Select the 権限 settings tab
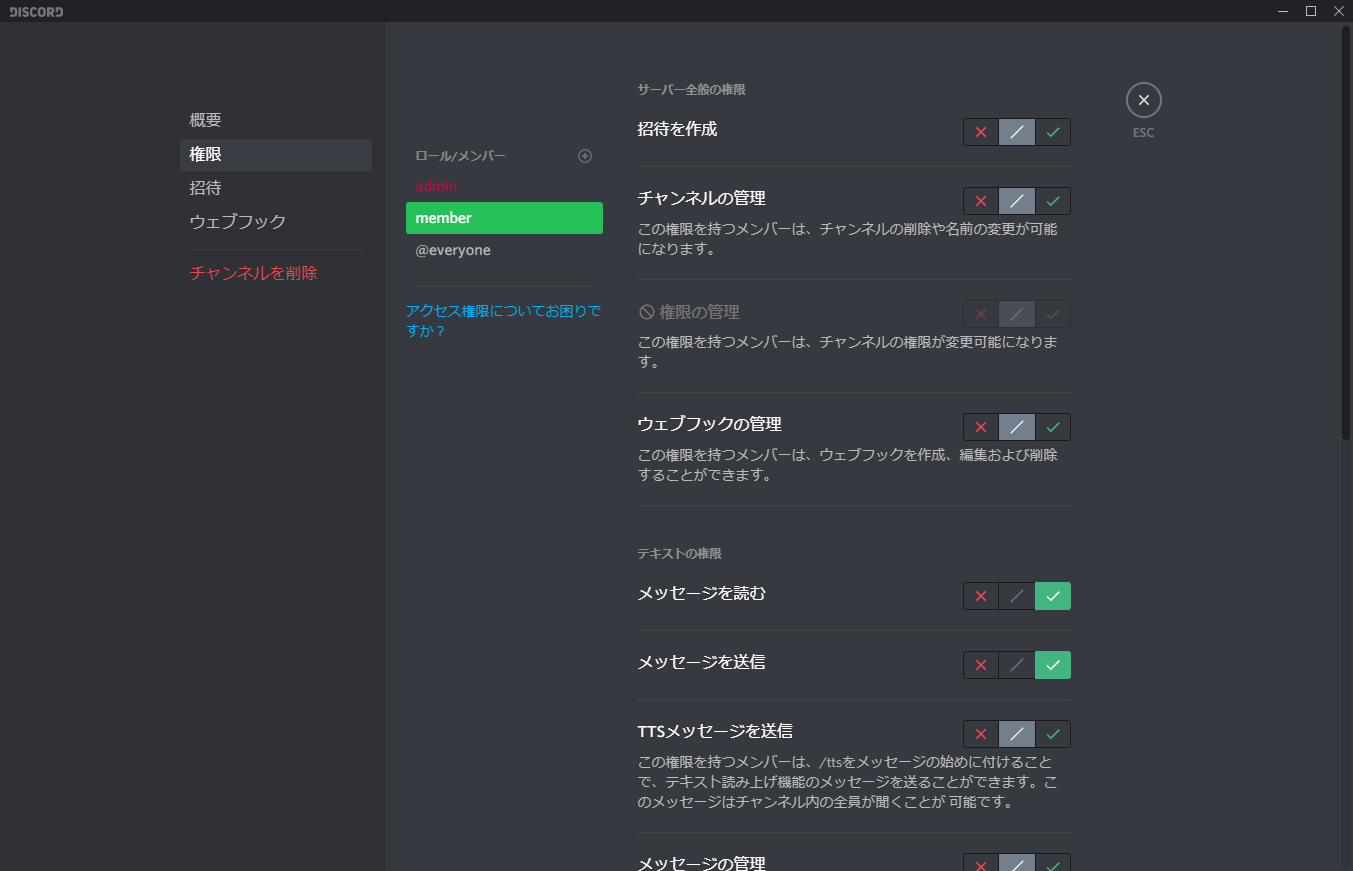 pyautogui.click(x=276, y=155)
